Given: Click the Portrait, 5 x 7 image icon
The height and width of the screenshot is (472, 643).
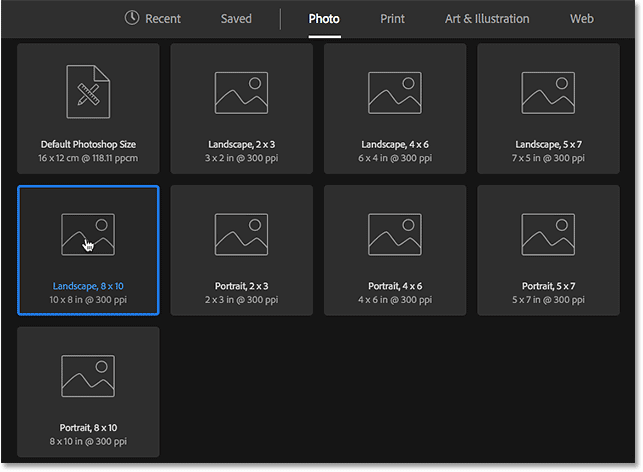Looking at the screenshot, I should click(548, 234).
